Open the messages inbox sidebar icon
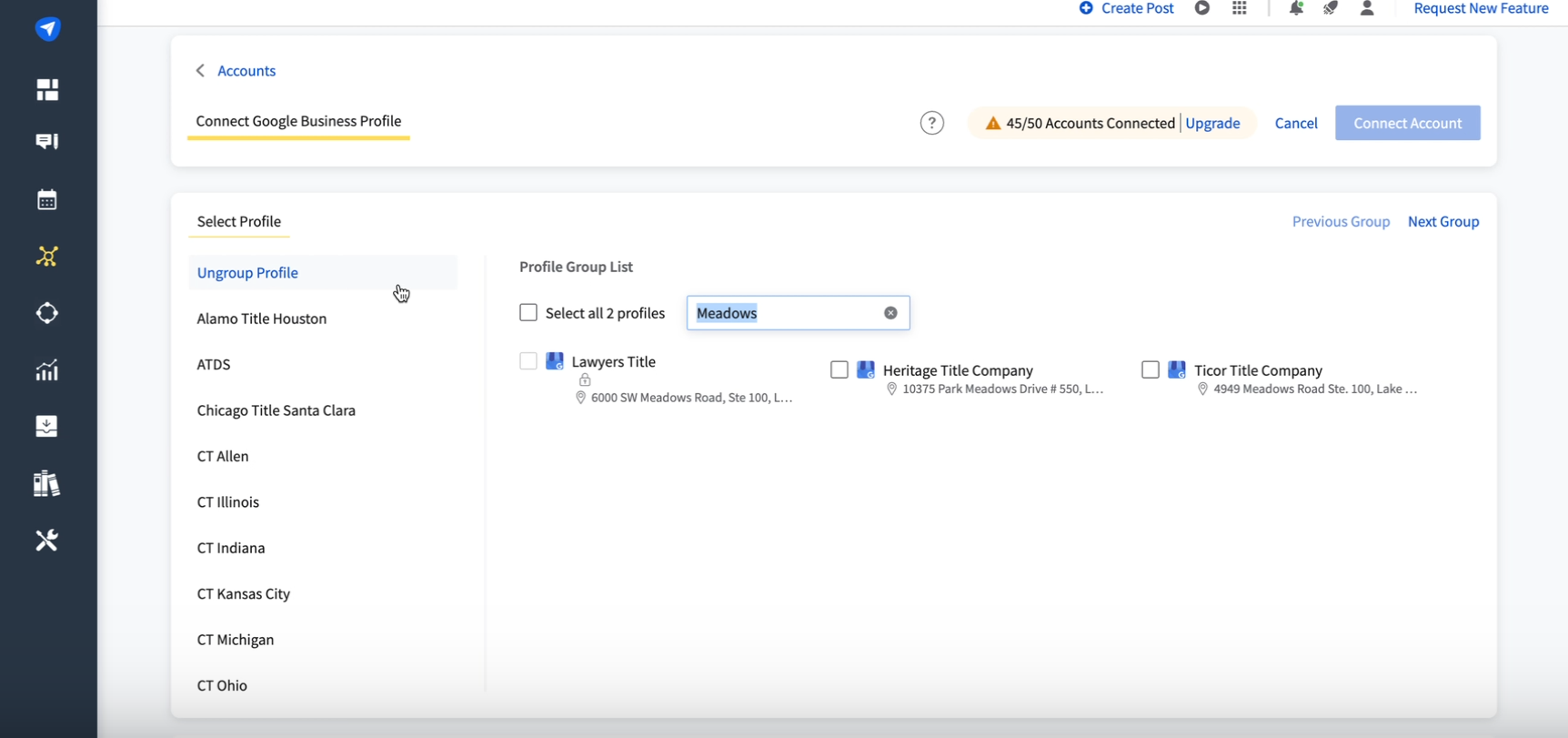1568x738 pixels. [47, 141]
